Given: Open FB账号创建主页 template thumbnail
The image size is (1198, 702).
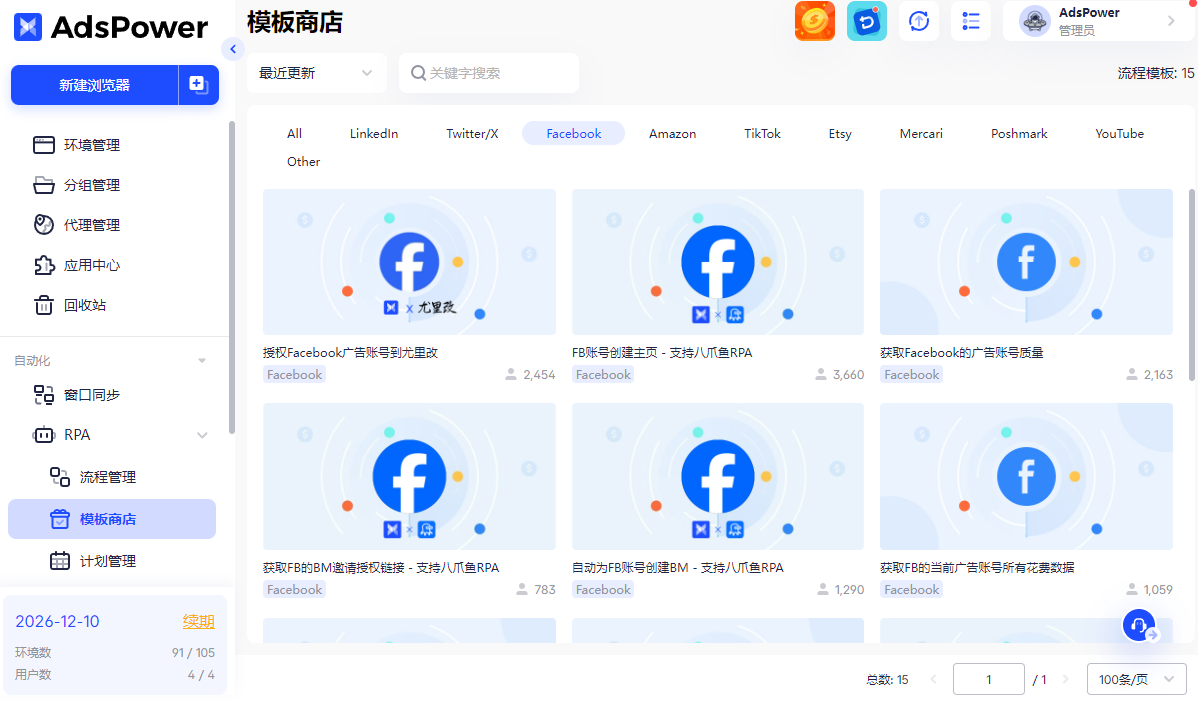Looking at the screenshot, I should (717, 262).
